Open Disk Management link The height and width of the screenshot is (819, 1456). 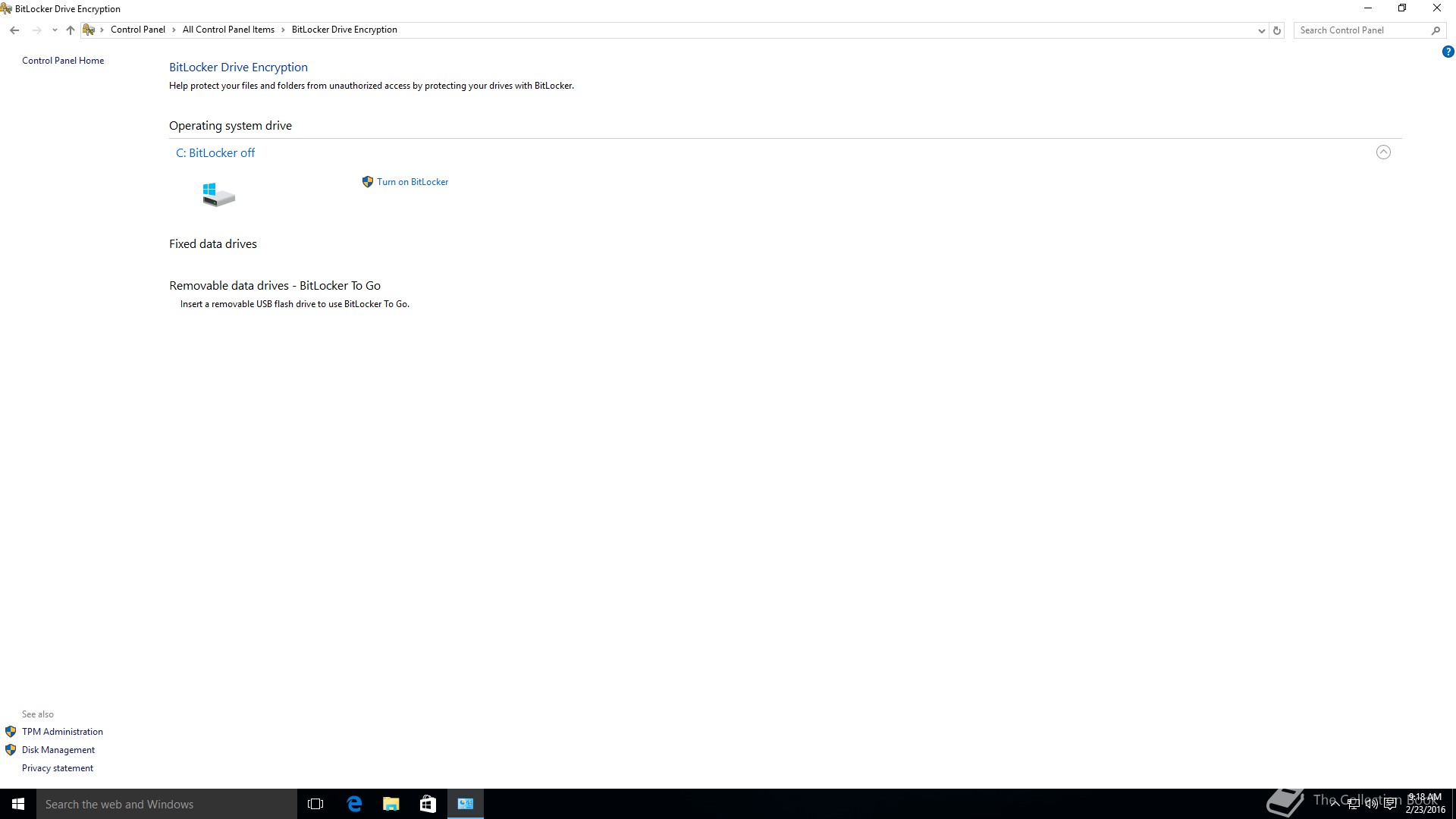[x=58, y=750]
